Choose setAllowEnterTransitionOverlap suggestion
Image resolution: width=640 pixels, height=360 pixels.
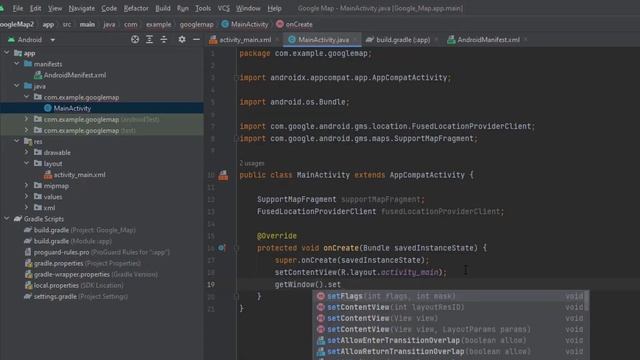pos(450,340)
